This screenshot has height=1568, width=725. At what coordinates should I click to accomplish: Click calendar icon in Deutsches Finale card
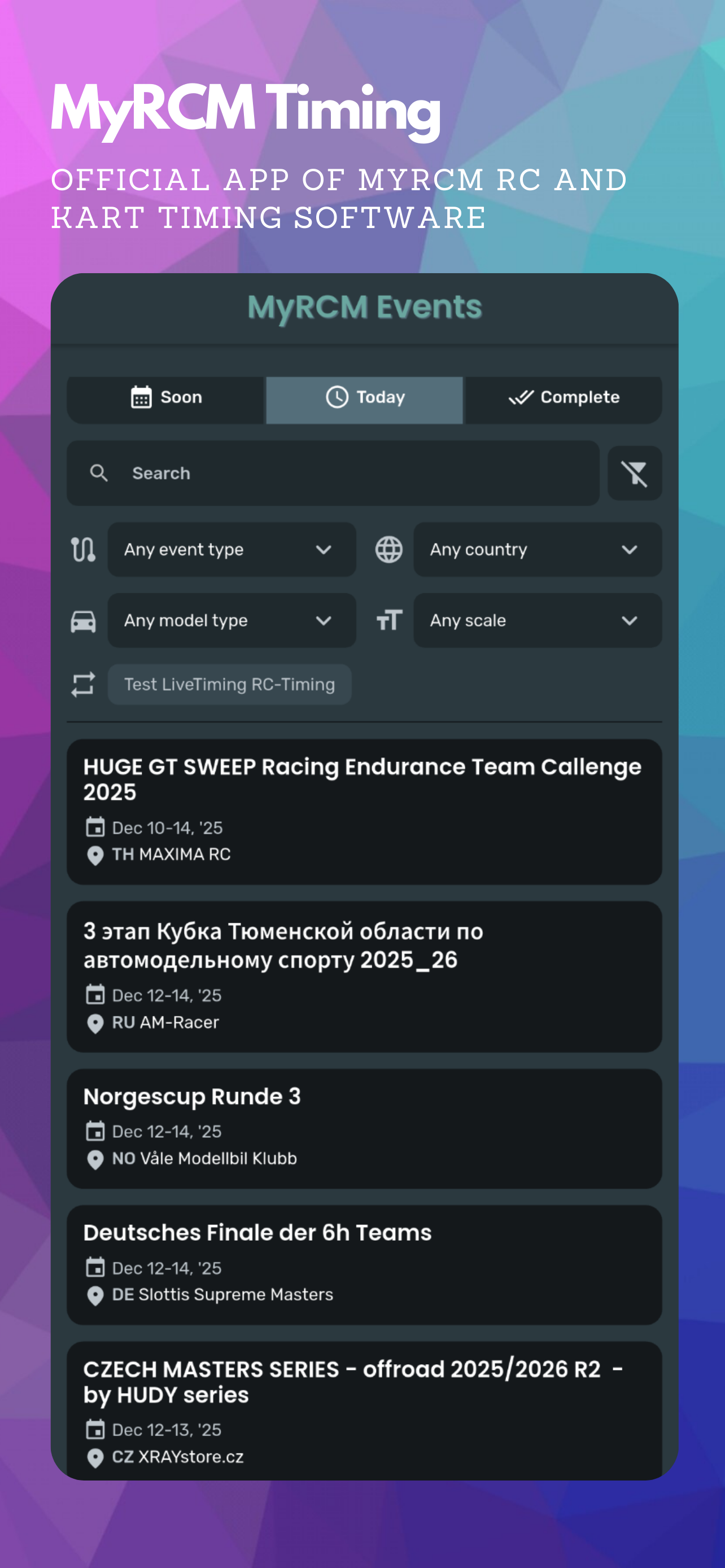coord(95,1267)
